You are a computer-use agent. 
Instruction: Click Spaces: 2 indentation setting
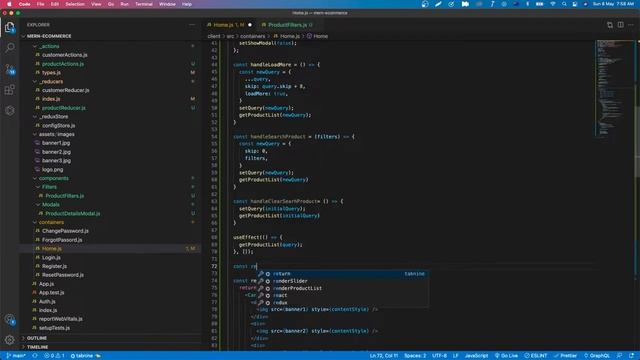415,356
